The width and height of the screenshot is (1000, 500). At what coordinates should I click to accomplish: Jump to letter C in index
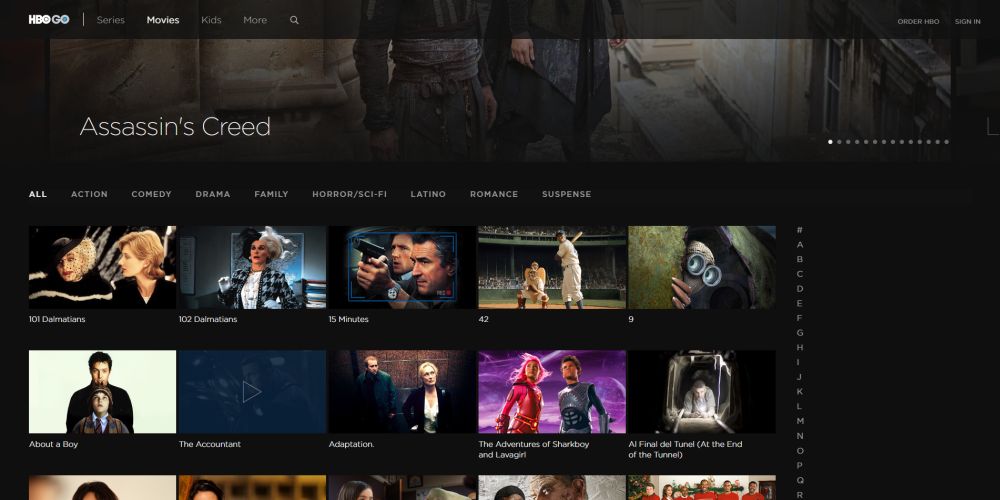pyautogui.click(x=800, y=274)
